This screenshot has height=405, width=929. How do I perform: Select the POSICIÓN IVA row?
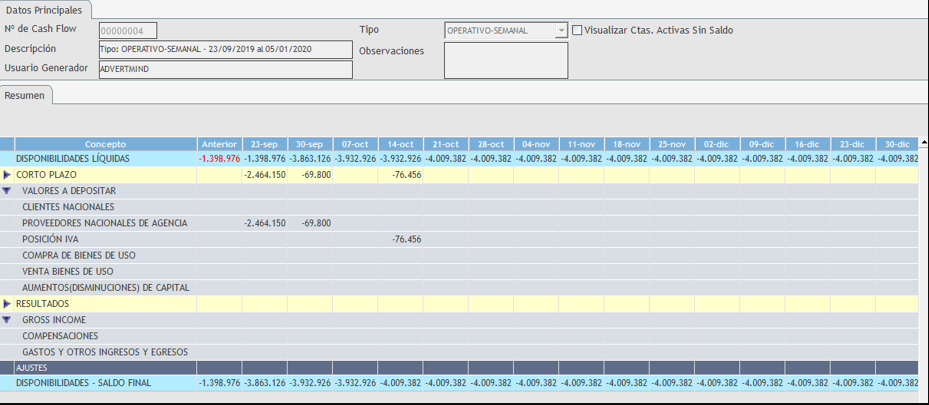(x=50, y=239)
